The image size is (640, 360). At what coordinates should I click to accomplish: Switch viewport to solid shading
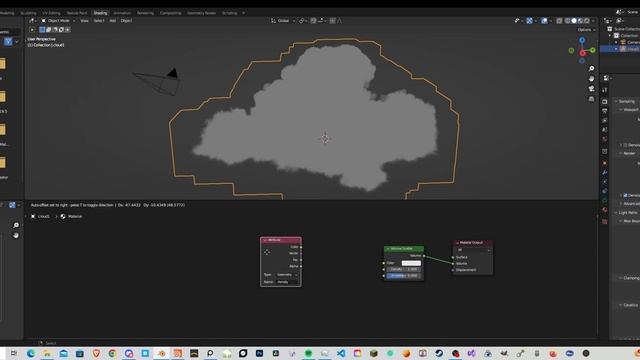574,20
